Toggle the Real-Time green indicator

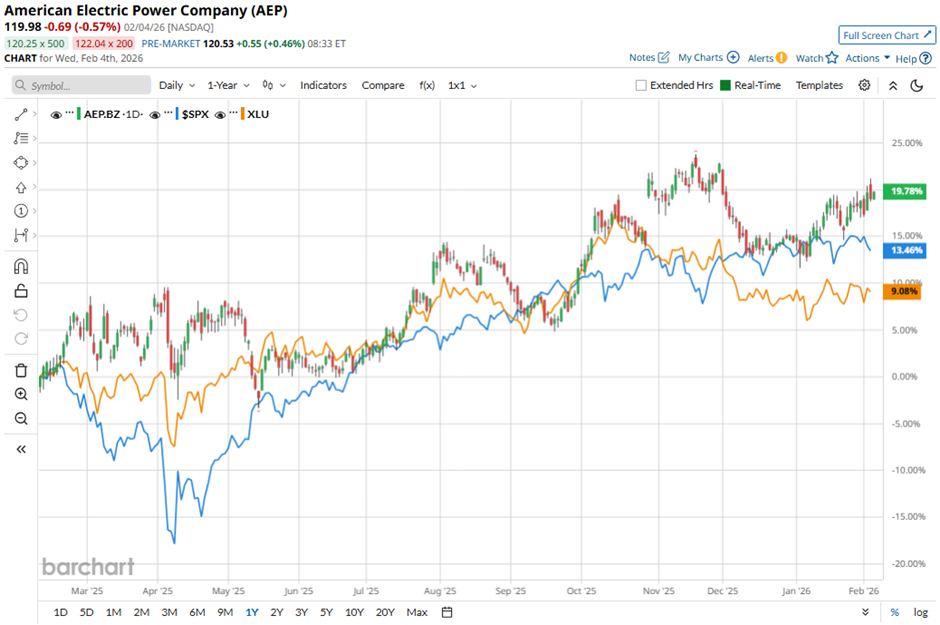(726, 86)
